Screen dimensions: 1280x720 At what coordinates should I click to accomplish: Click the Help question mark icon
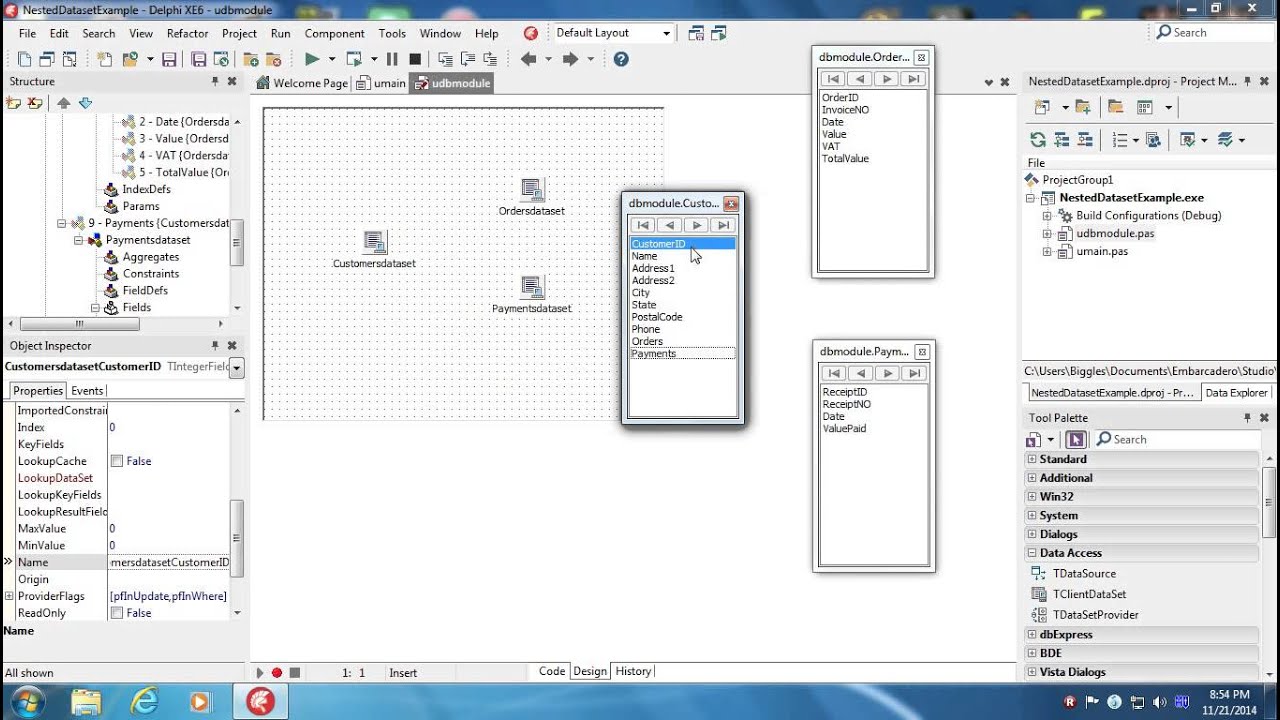point(621,59)
